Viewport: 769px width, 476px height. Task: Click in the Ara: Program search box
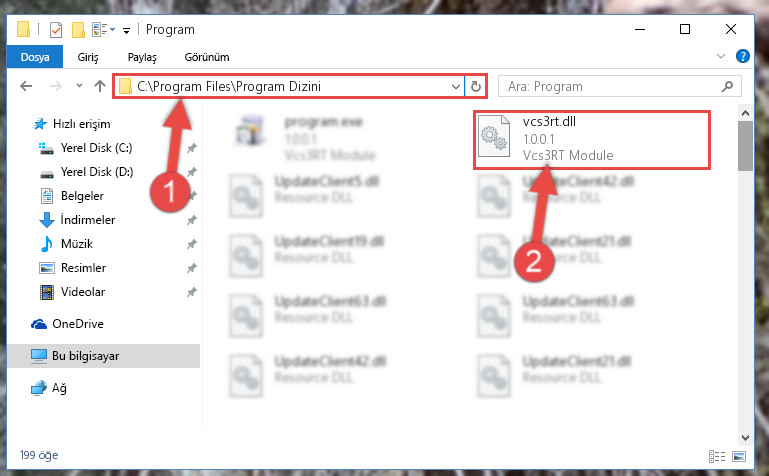611,86
